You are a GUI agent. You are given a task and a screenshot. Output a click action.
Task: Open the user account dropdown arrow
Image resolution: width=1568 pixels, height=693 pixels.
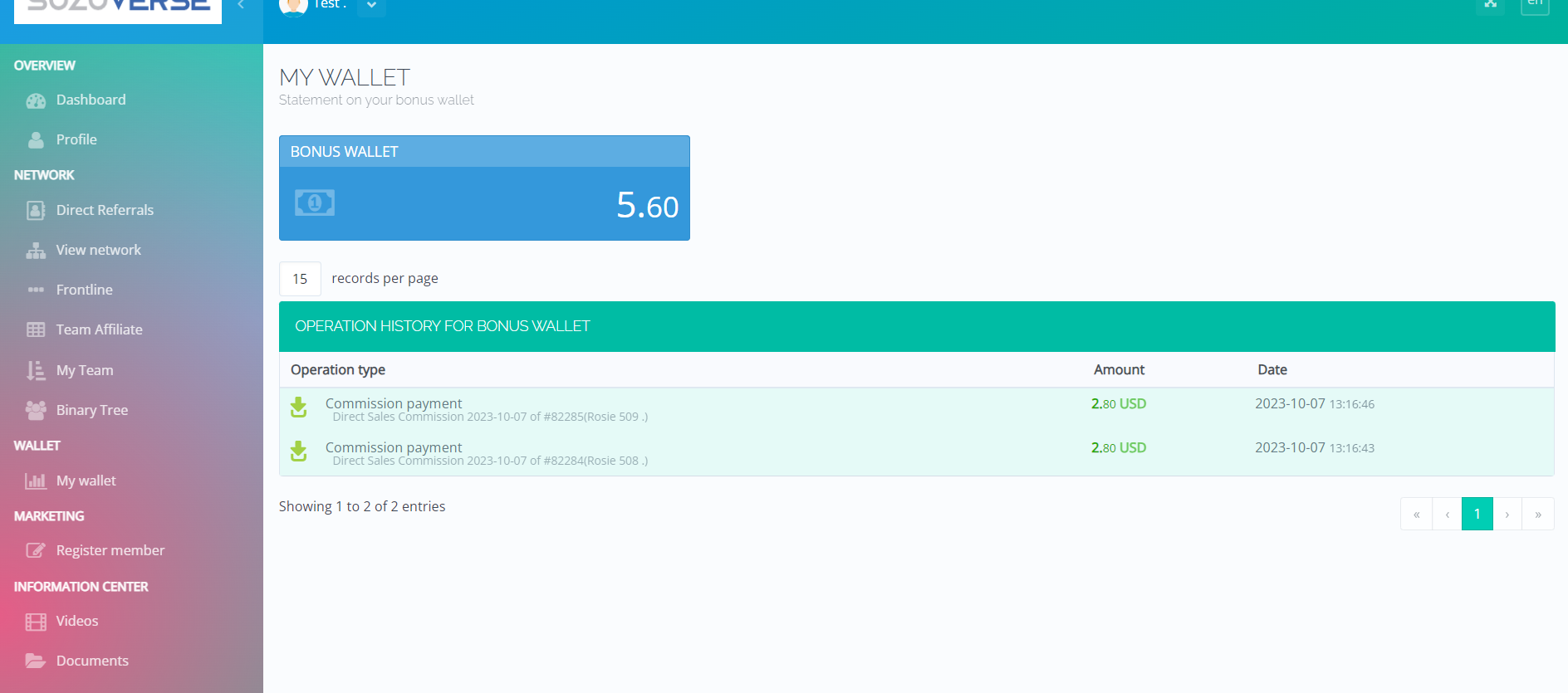pos(371,6)
